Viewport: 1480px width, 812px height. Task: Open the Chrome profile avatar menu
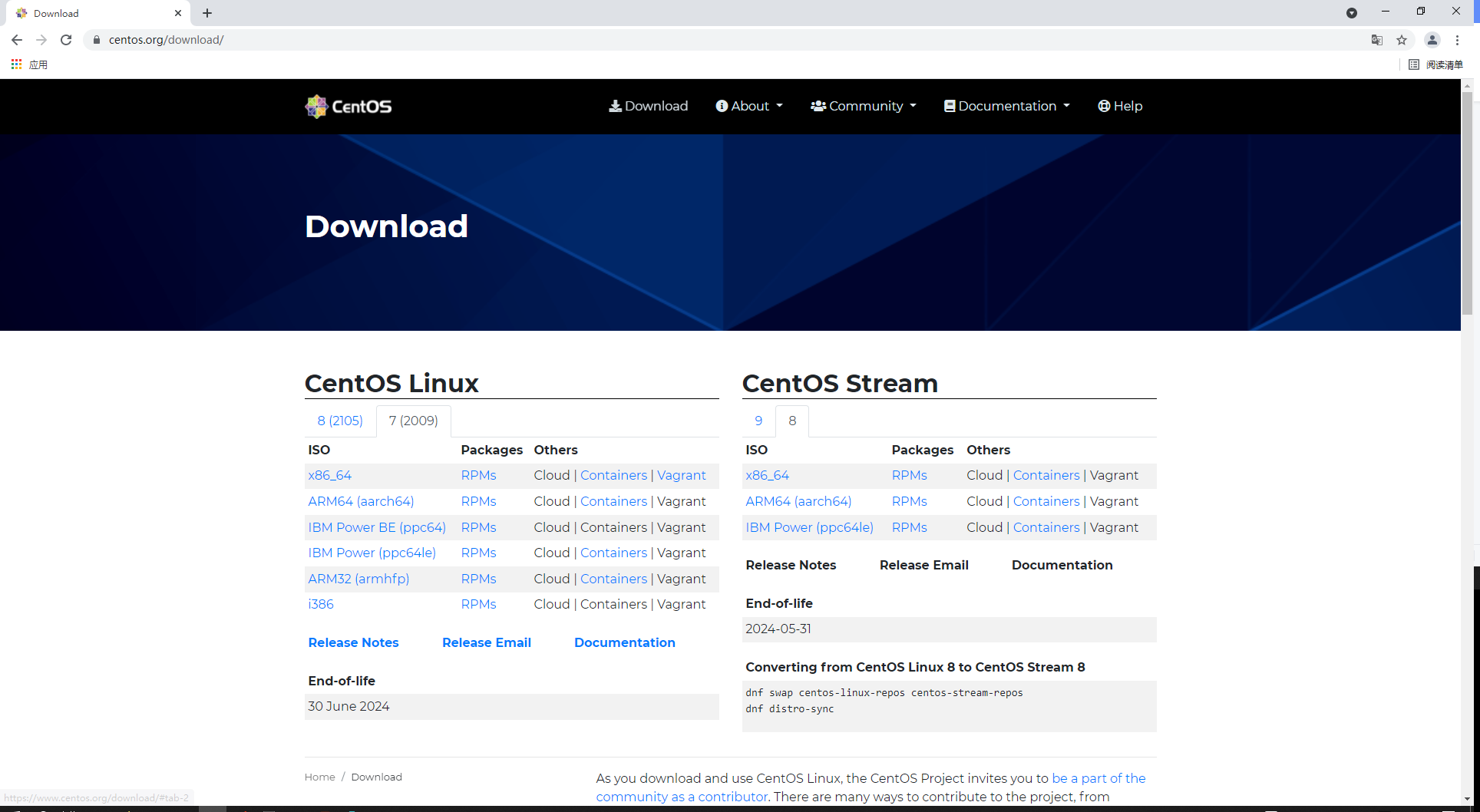pos(1432,40)
